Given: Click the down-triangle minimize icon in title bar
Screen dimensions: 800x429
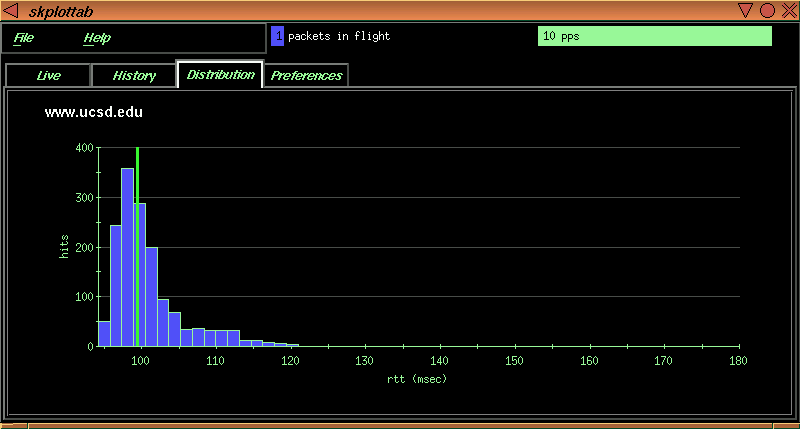Looking at the screenshot, I should pos(745,10).
